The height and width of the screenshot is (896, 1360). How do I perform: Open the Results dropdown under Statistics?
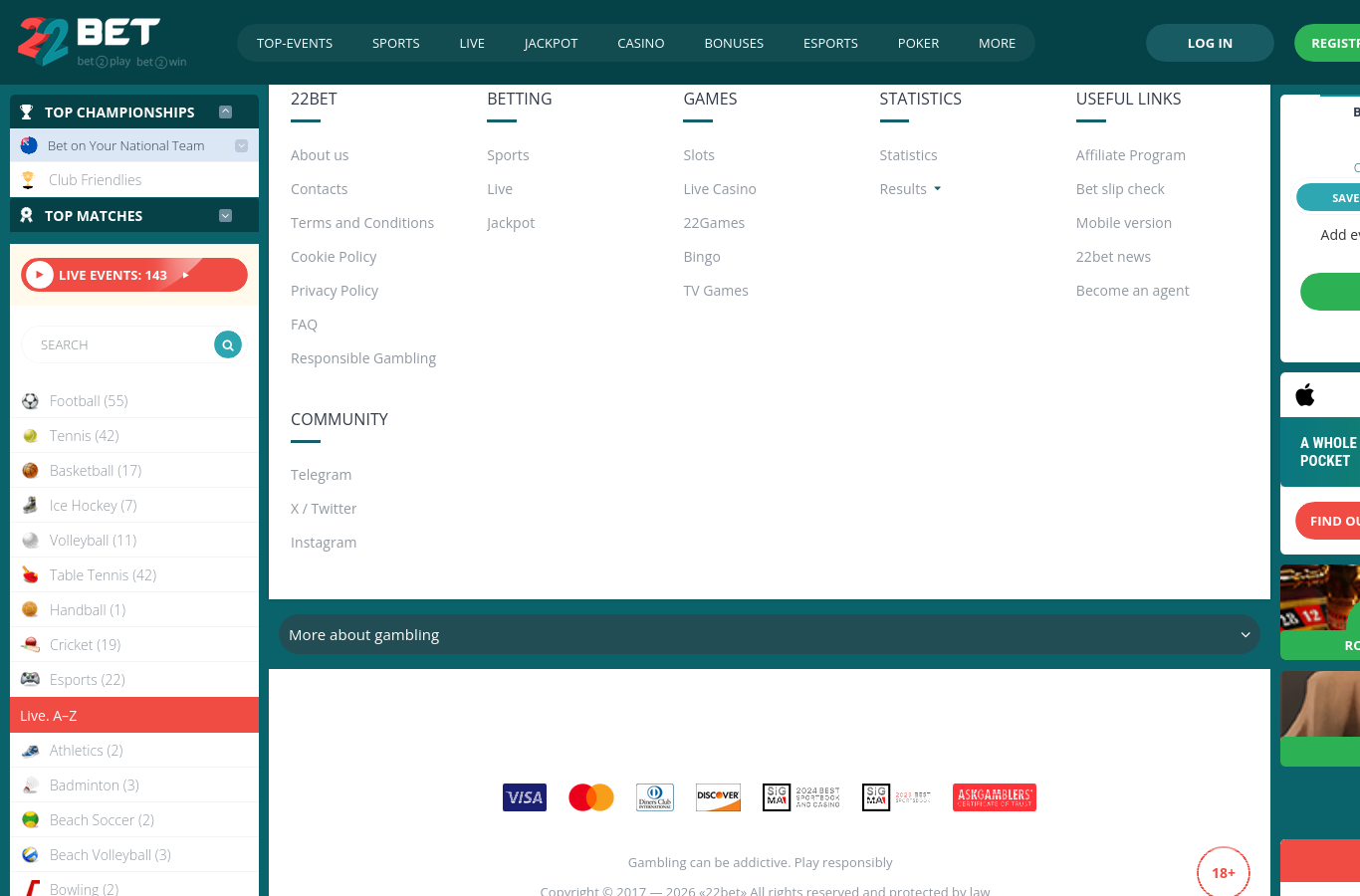[910, 189]
